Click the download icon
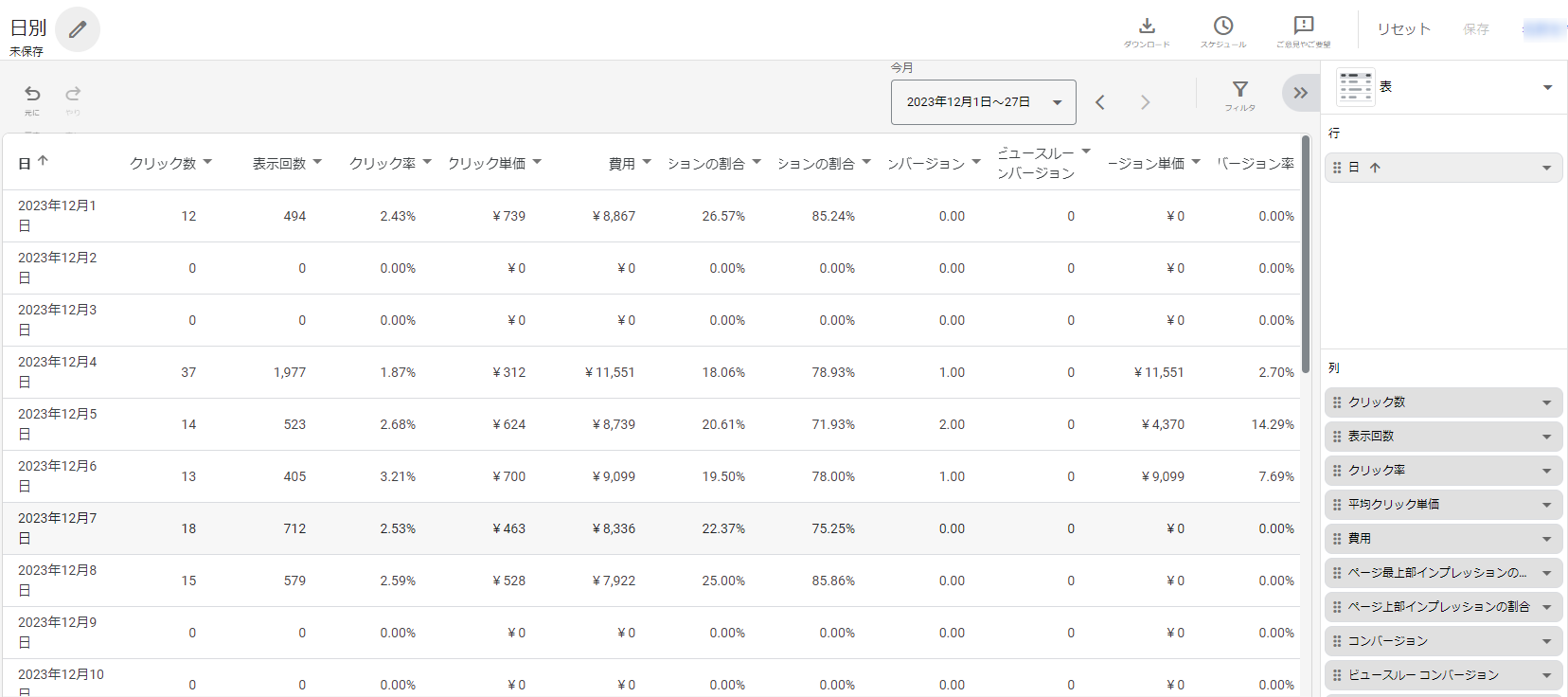The width and height of the screenshot is (1568, 697). click(1147, 26)
